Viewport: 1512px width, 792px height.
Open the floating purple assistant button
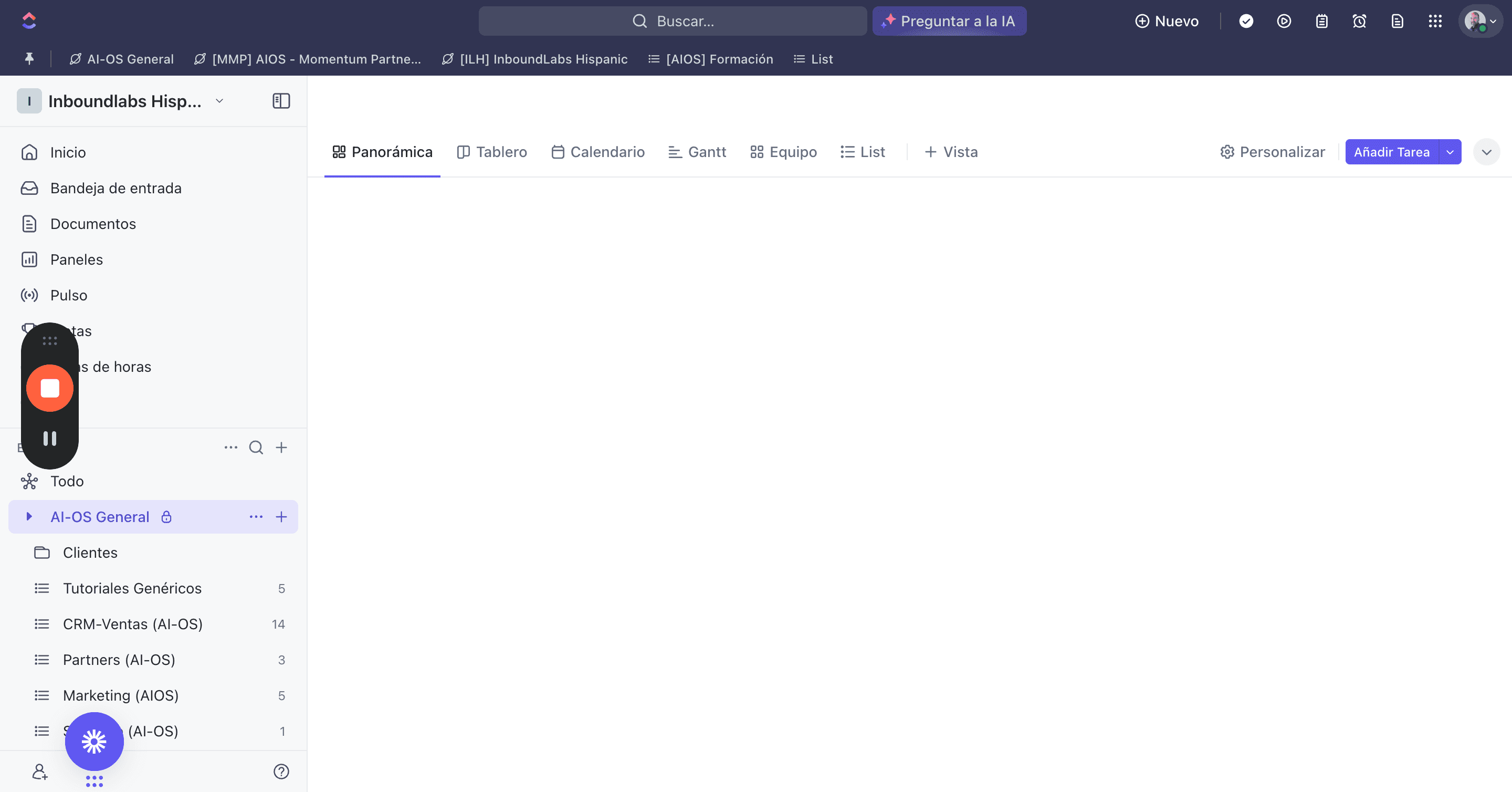click(x=94, y=742)
